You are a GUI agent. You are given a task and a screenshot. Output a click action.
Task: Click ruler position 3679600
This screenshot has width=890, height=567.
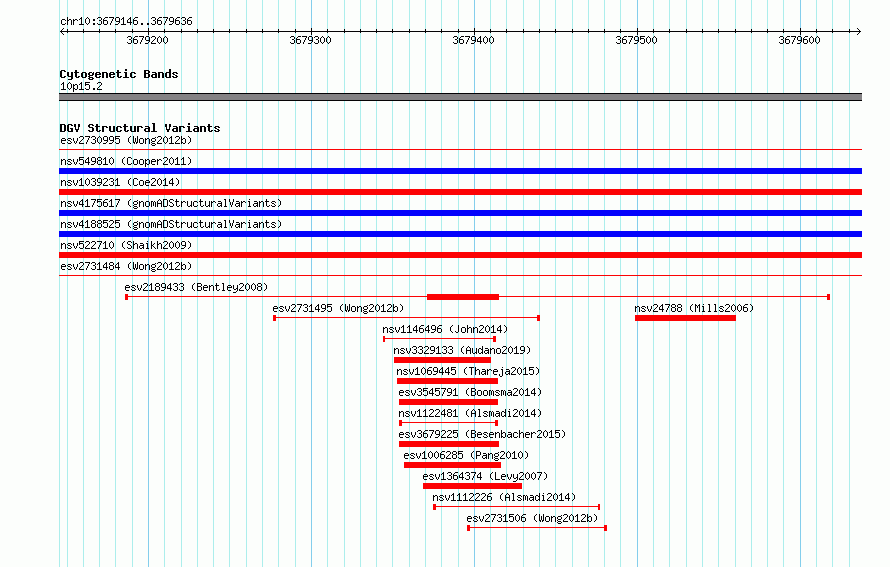click(x=799, y=40)
